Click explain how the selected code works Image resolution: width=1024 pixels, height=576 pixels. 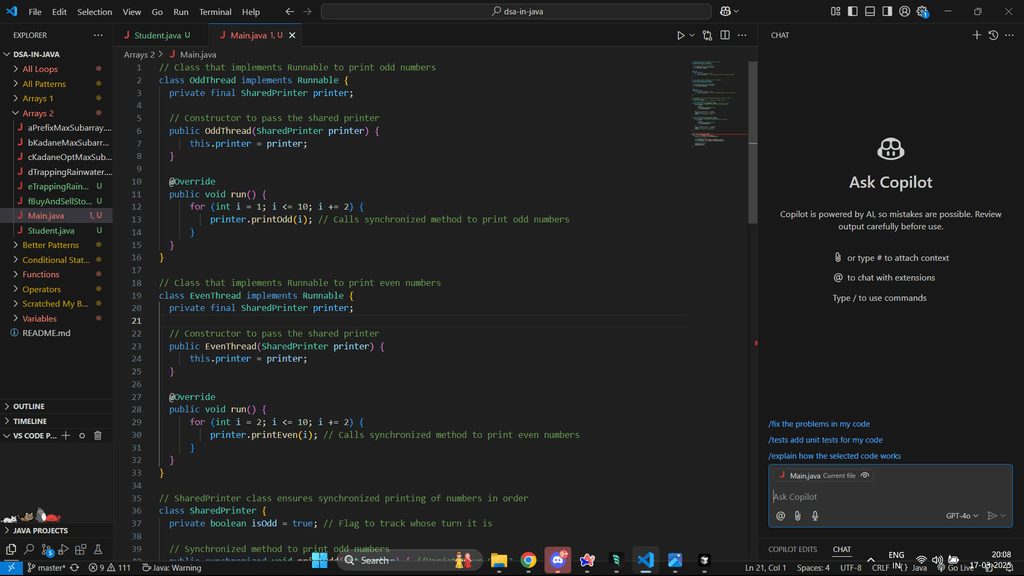coord(830,456)
